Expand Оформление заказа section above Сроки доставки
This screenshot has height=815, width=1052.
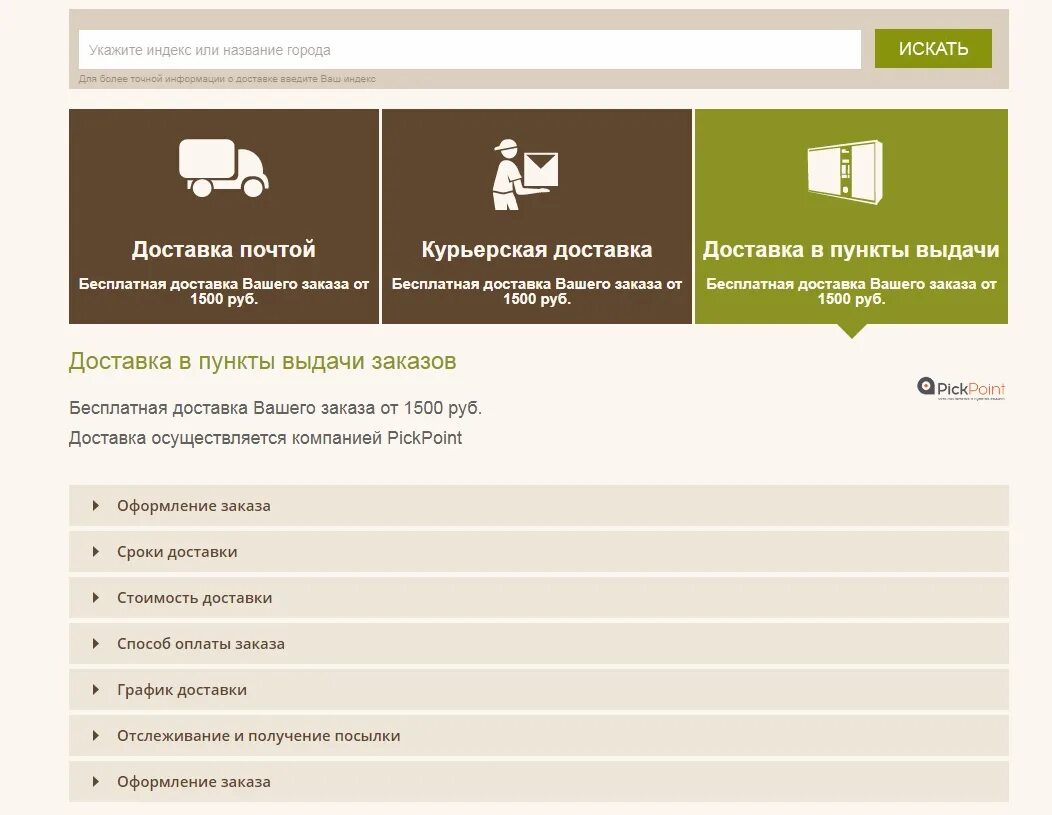pos(539,506)
